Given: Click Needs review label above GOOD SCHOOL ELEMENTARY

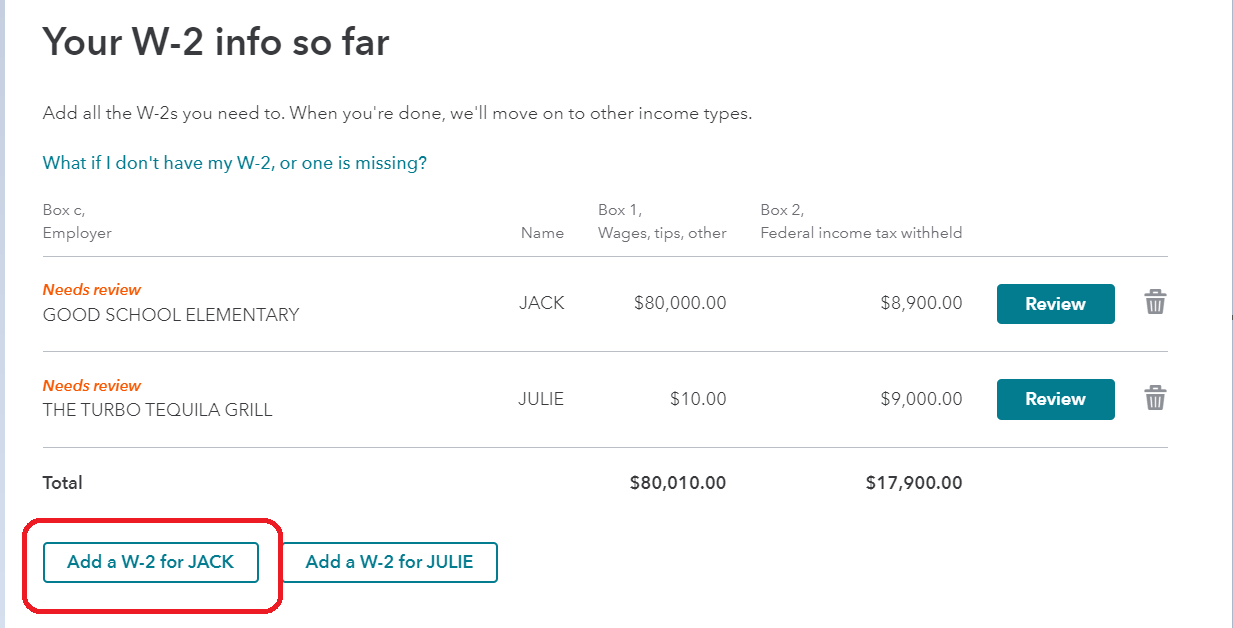Looking at the screenshot, I should coord(92,290).
